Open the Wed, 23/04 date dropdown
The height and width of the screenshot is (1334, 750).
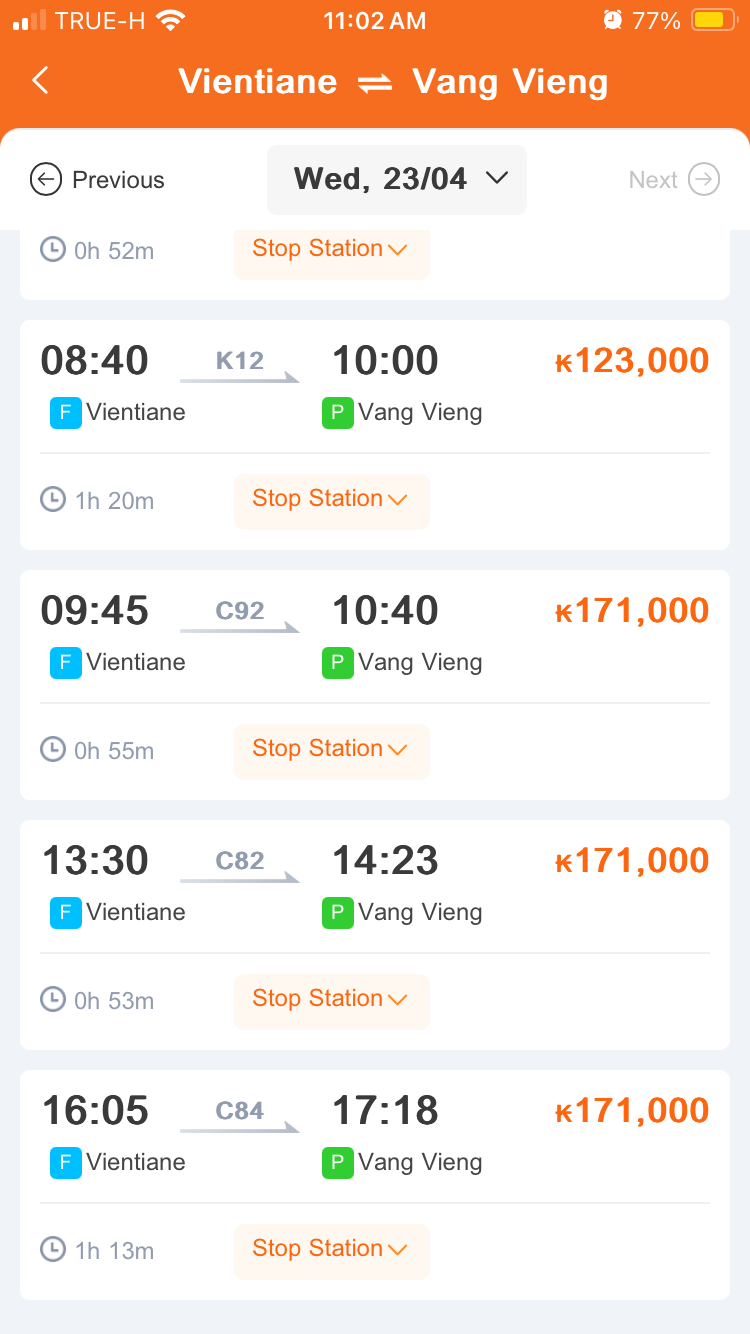[x=397, y=180]
